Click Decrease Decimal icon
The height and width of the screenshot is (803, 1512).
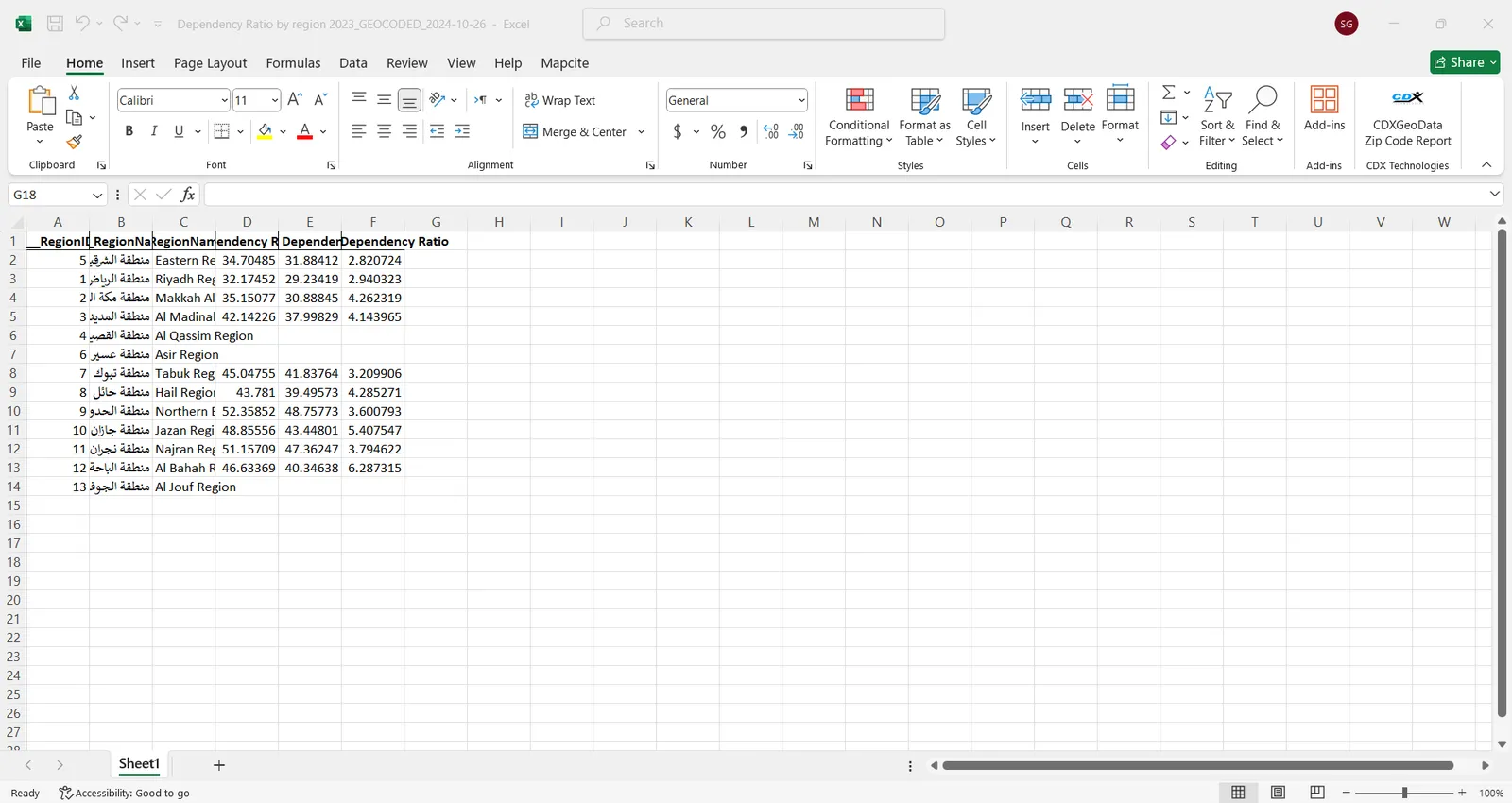pyautogui.click(x=797, y=131)
